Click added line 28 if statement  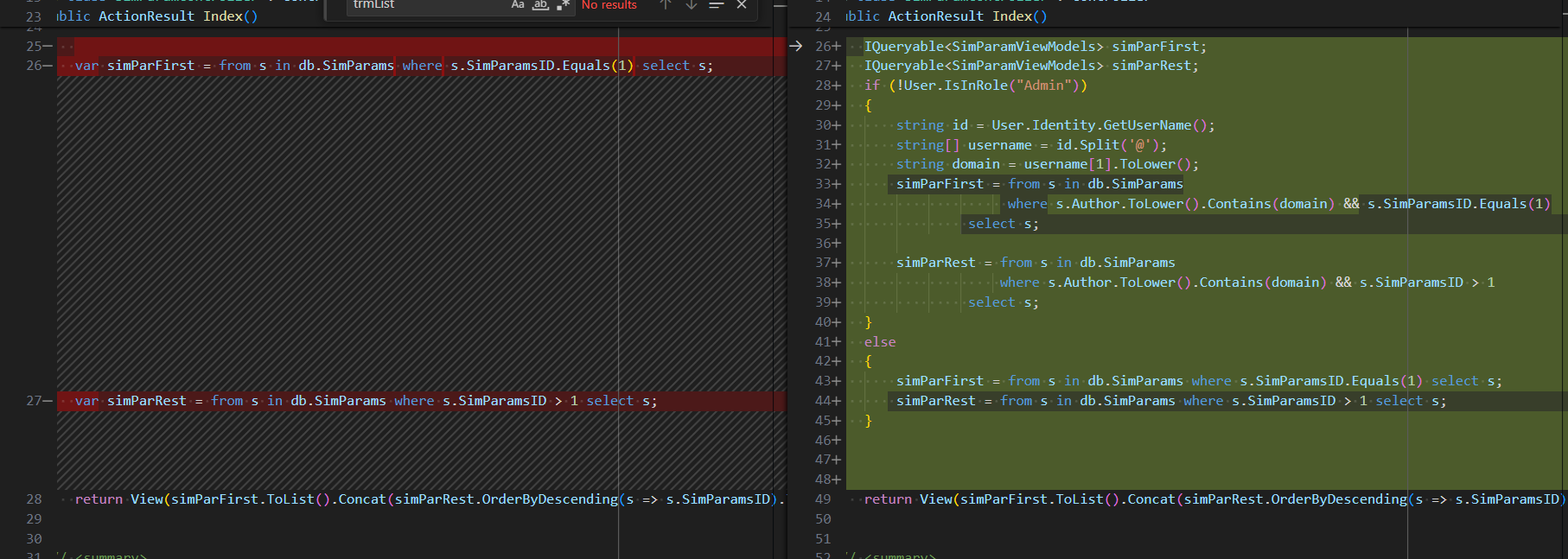[976, 86]
